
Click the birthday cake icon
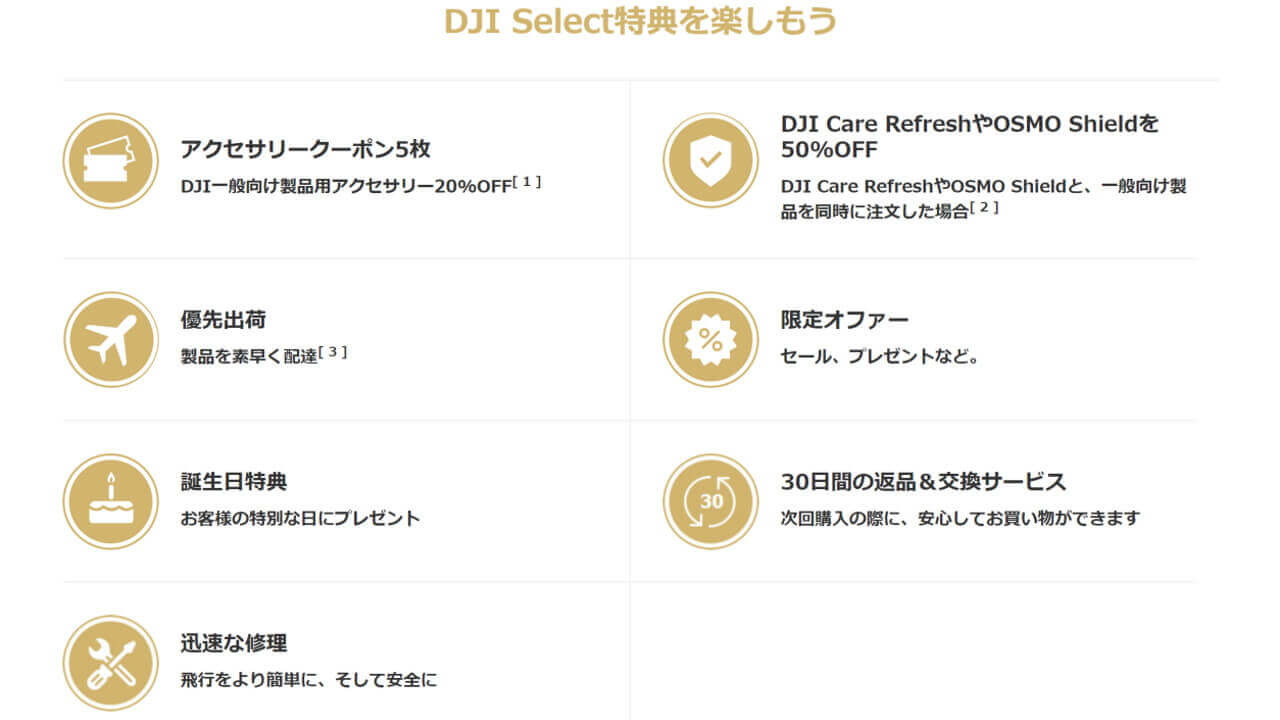tap(110, 501)
